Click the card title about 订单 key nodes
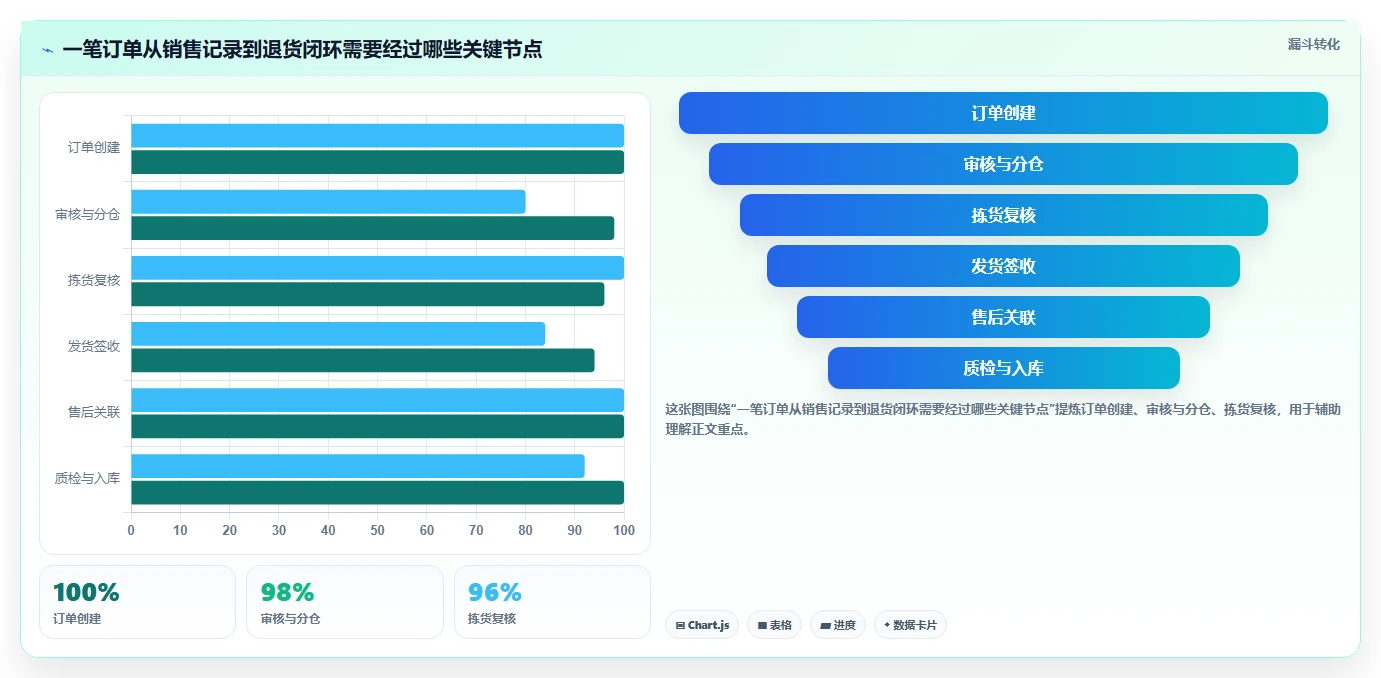The height and width of the screenshot is (678, 1381). pos(302,49)
